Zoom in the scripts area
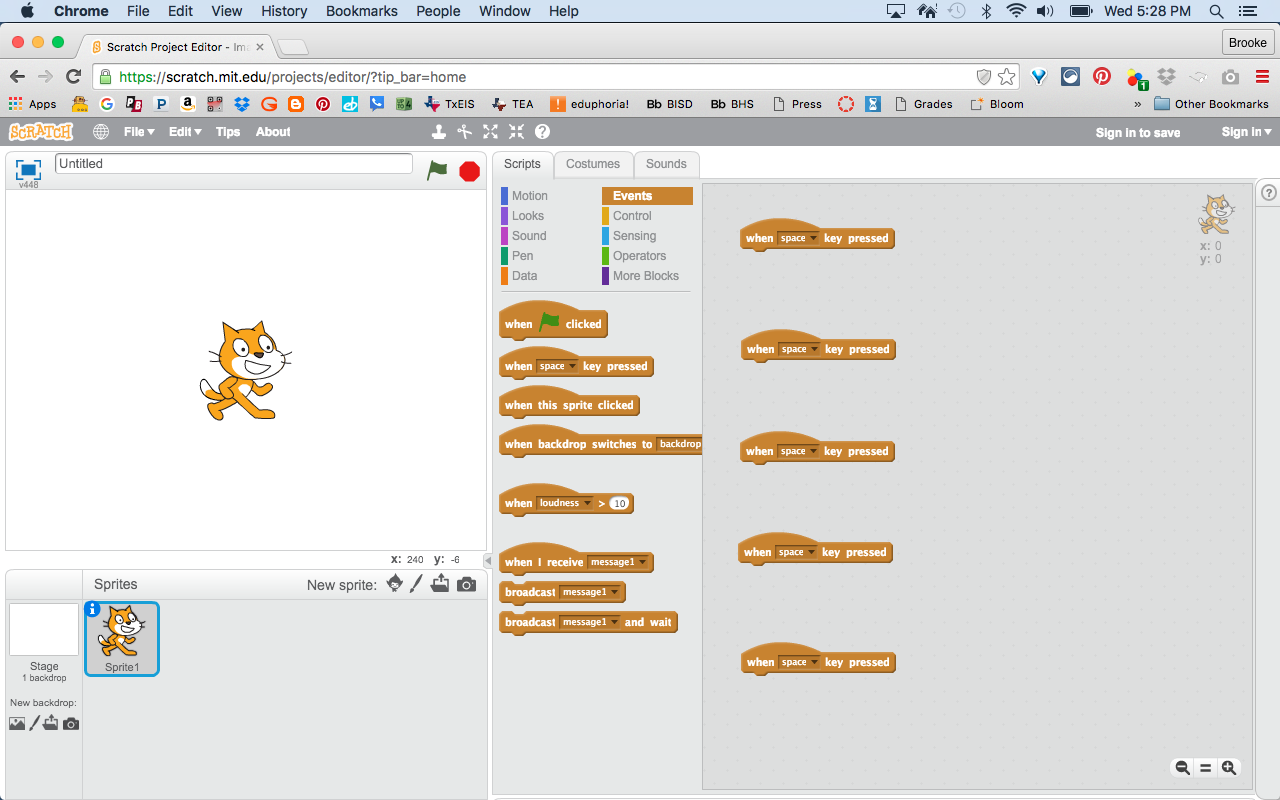1280x800 pixels. pyautogui.click(x=1229, y=768)
